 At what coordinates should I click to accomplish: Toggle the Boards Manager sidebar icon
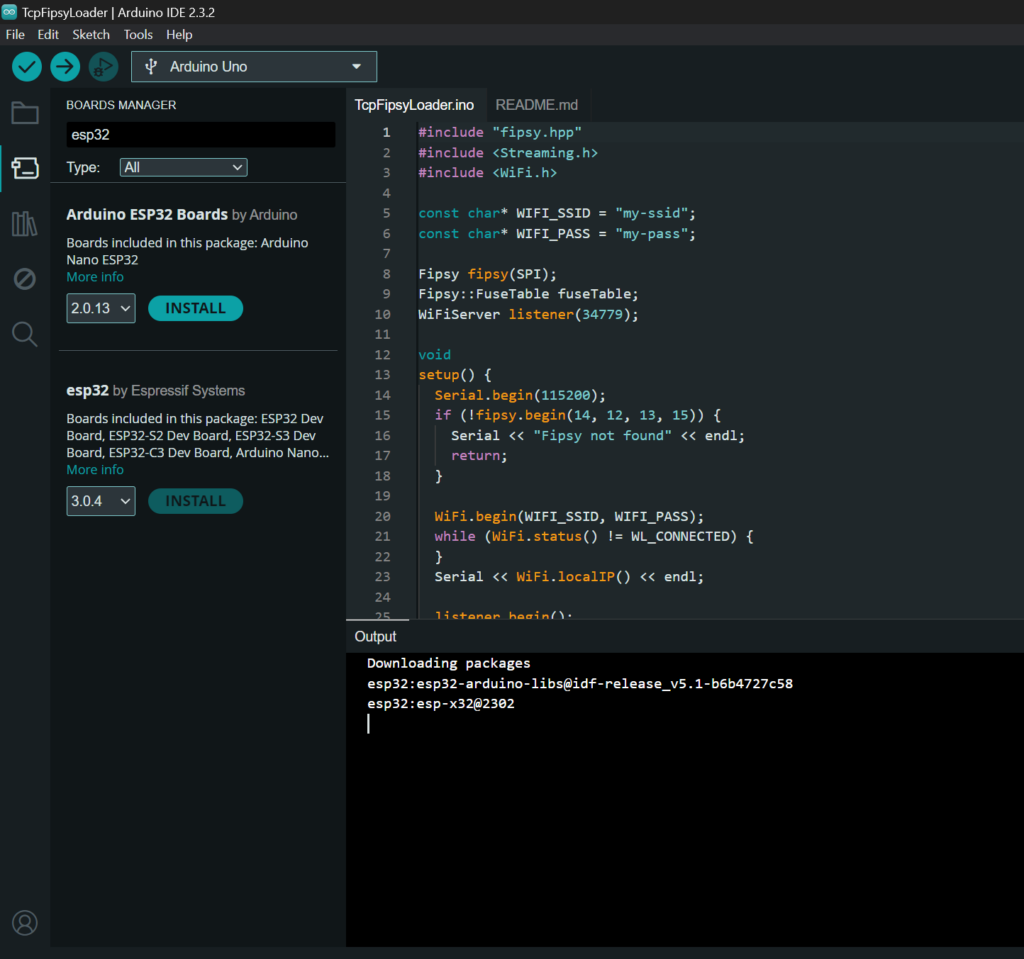25,168
